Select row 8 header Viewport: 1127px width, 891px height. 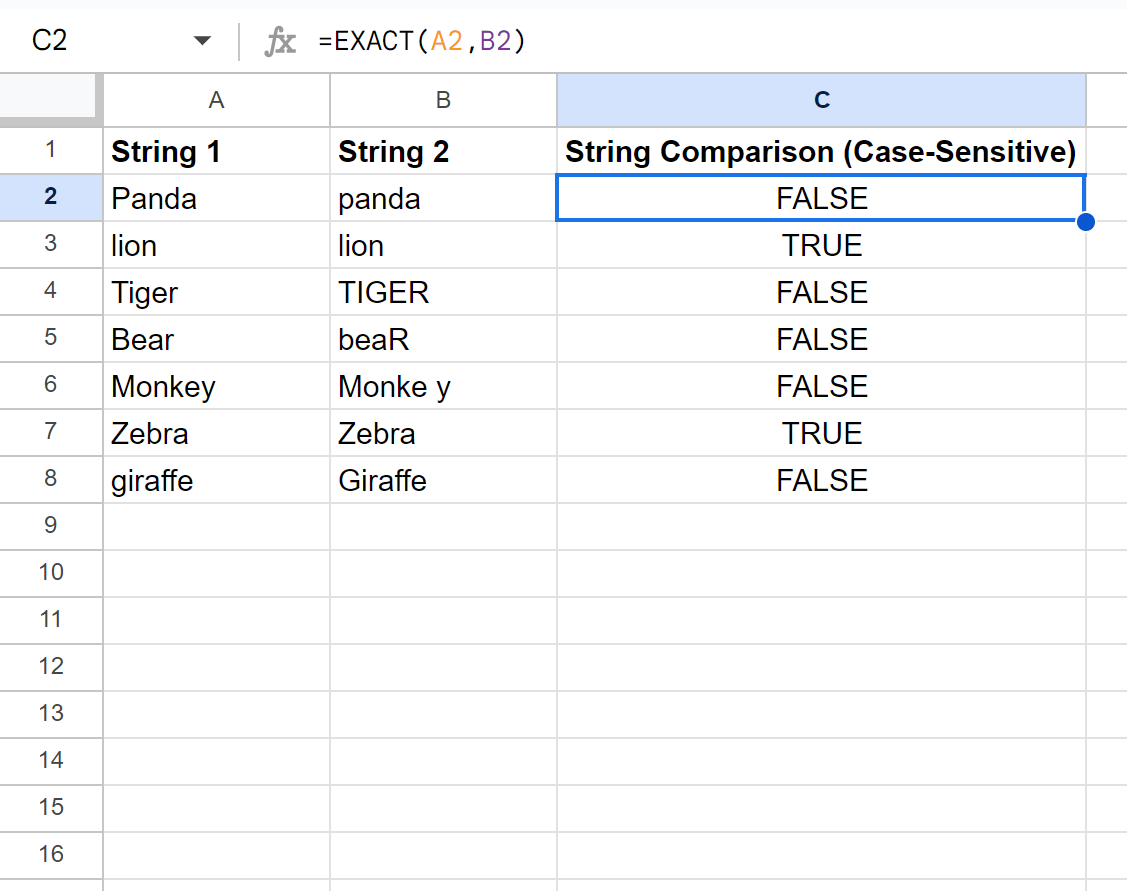pos(51,480)
